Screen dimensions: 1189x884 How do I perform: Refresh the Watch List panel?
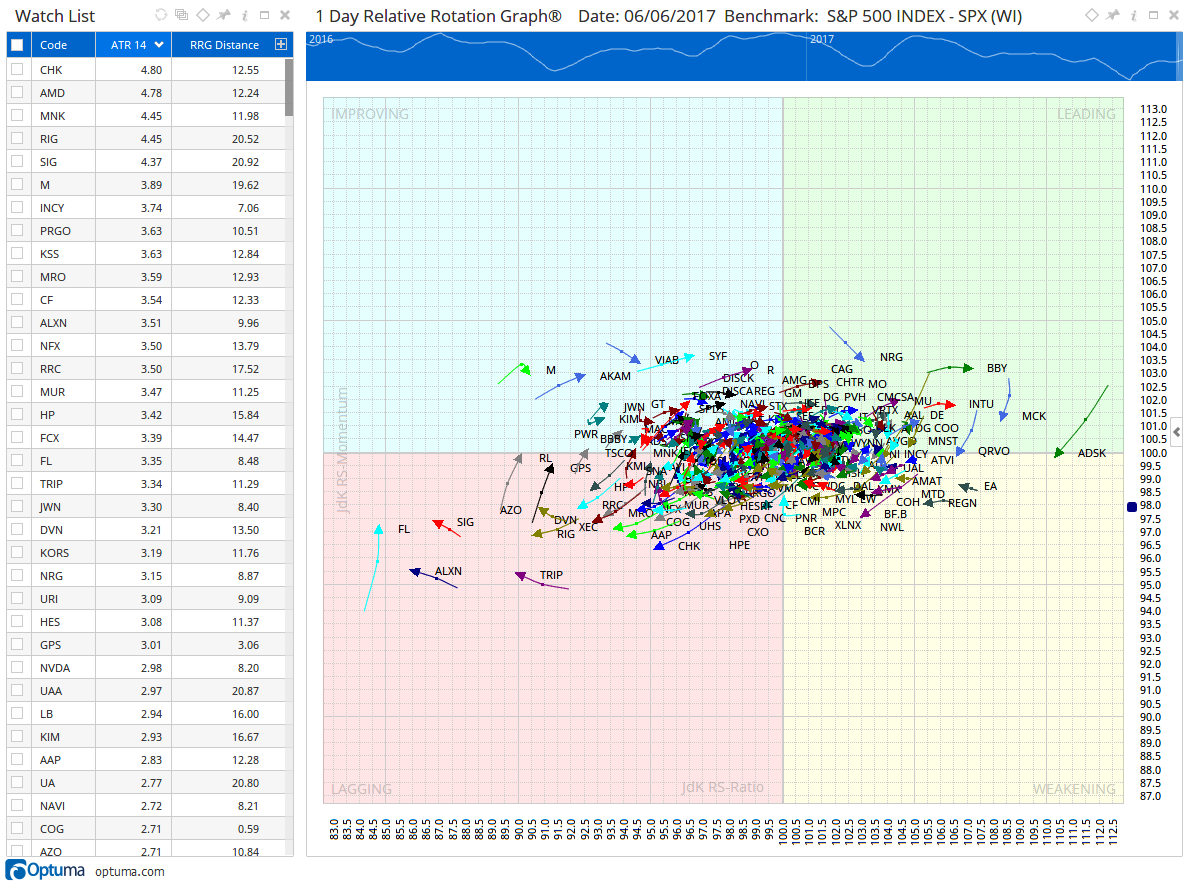tap(161, 15)
